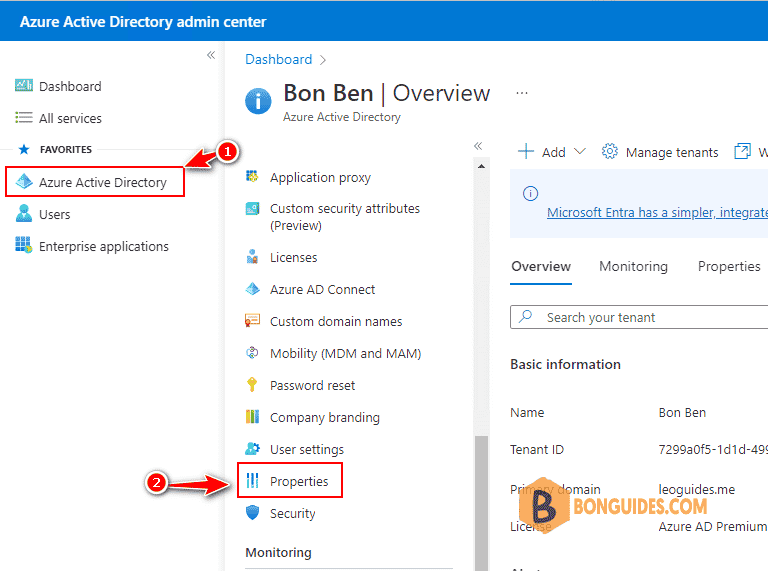Click the Properties sliders icon
The height and width of the screenshot is (571, 768).
pyautogui.click(x=252, y=480)
